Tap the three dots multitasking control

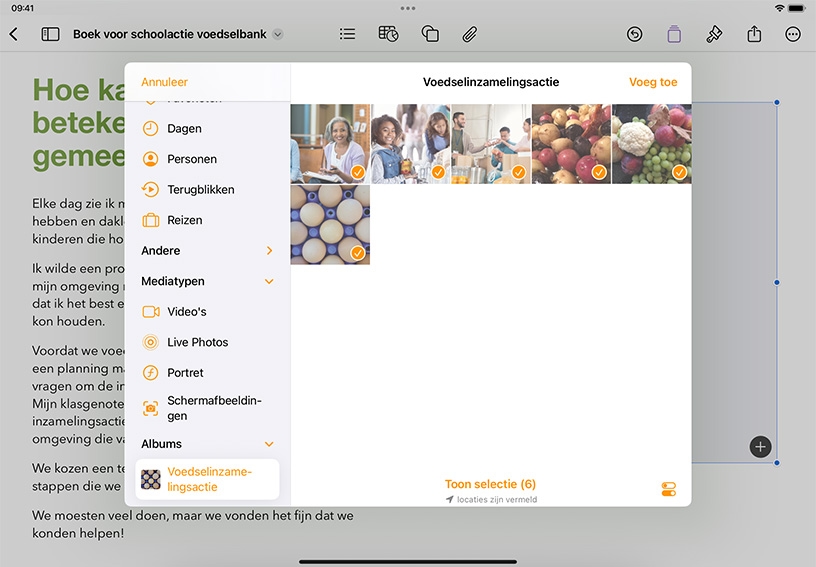coord(408,8)
